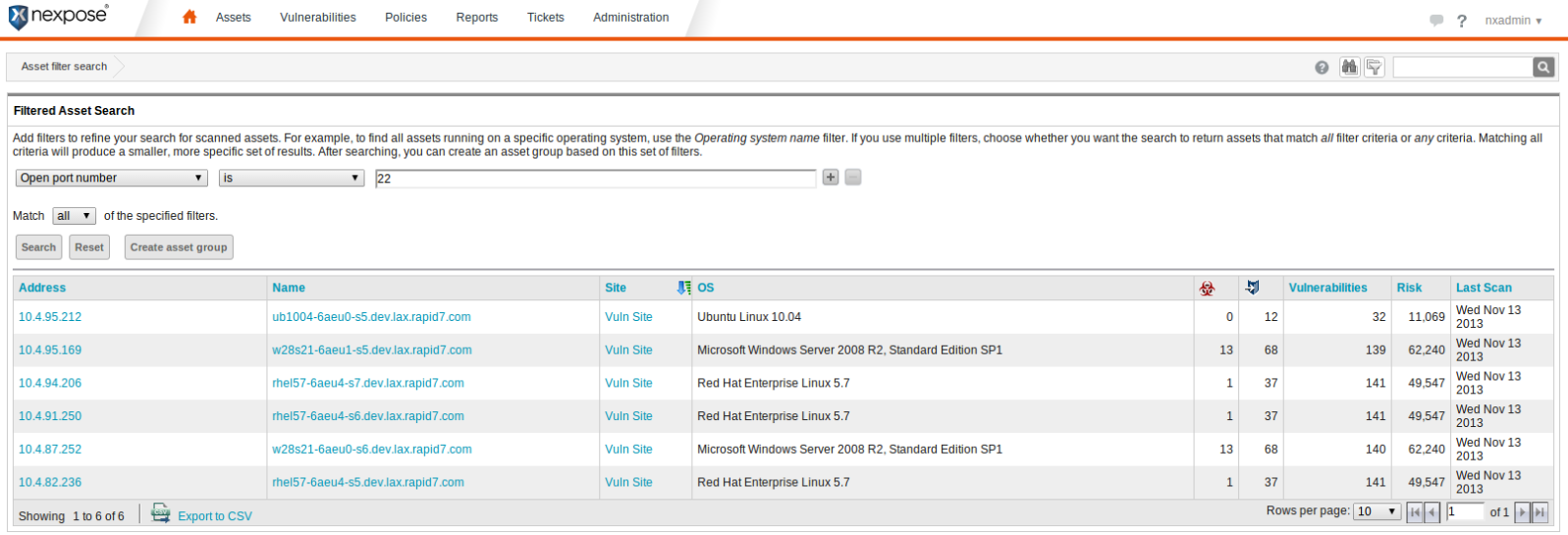The height and width of the screenshot is (535, 1568).
Task: Open the notifications speech bubble icon
Action: point(1435,21)
